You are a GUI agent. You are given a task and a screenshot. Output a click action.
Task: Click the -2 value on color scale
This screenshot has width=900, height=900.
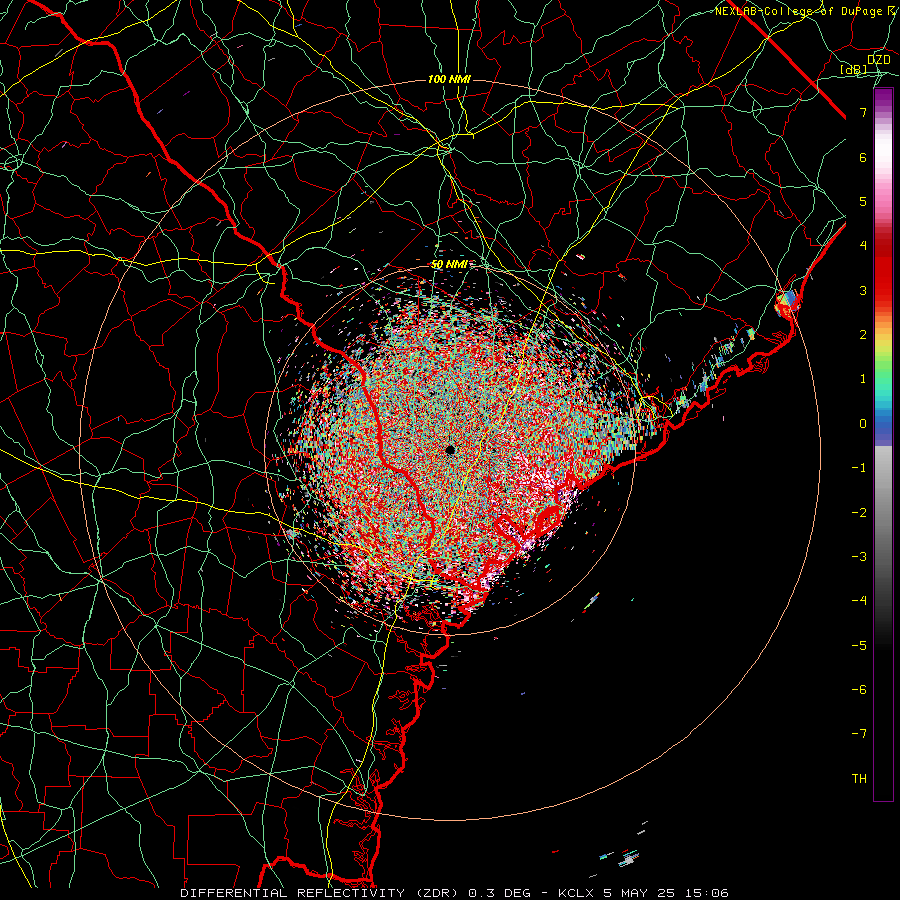[x=859, y=513]
